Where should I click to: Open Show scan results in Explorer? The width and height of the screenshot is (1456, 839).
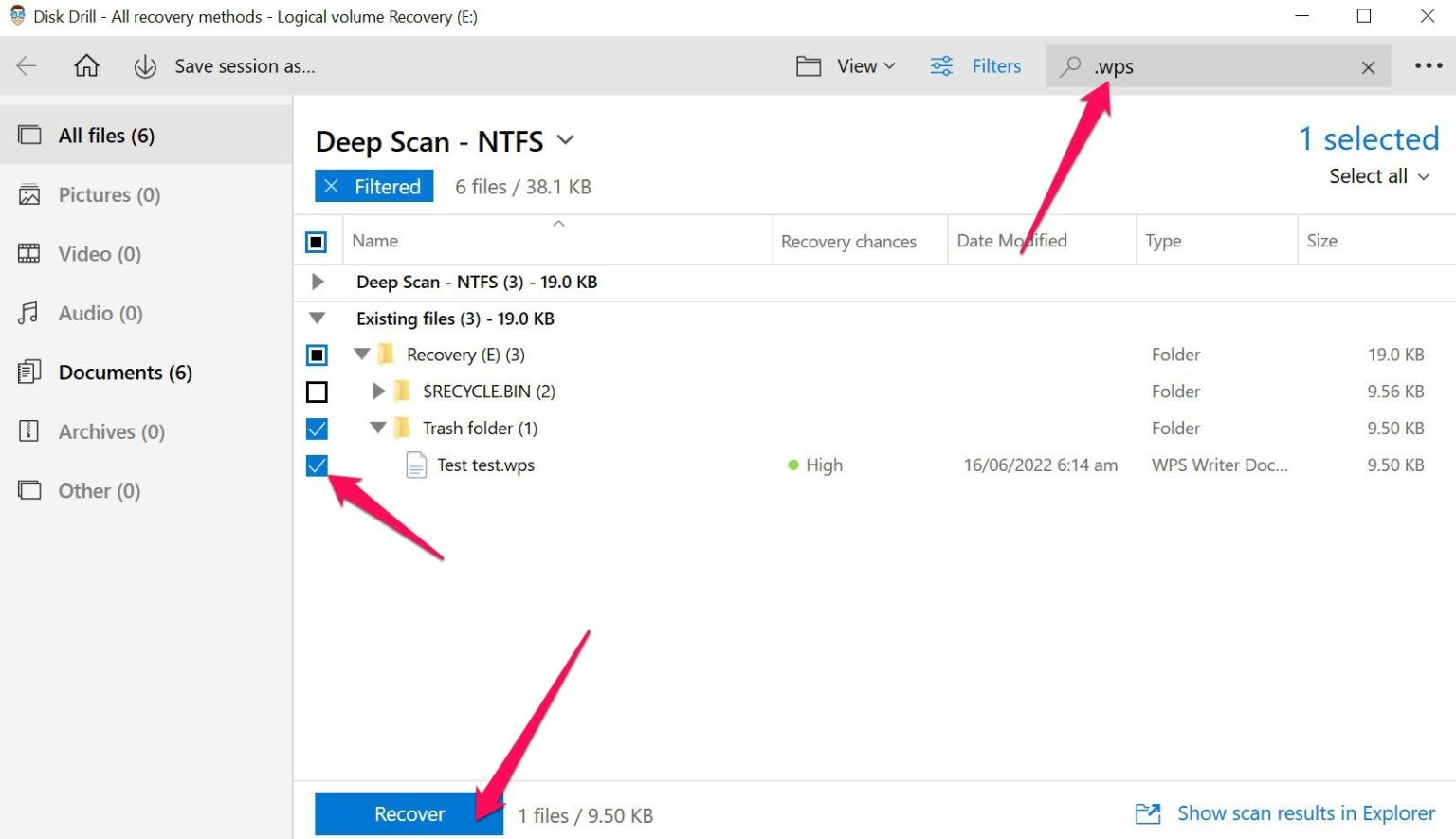1304,813
